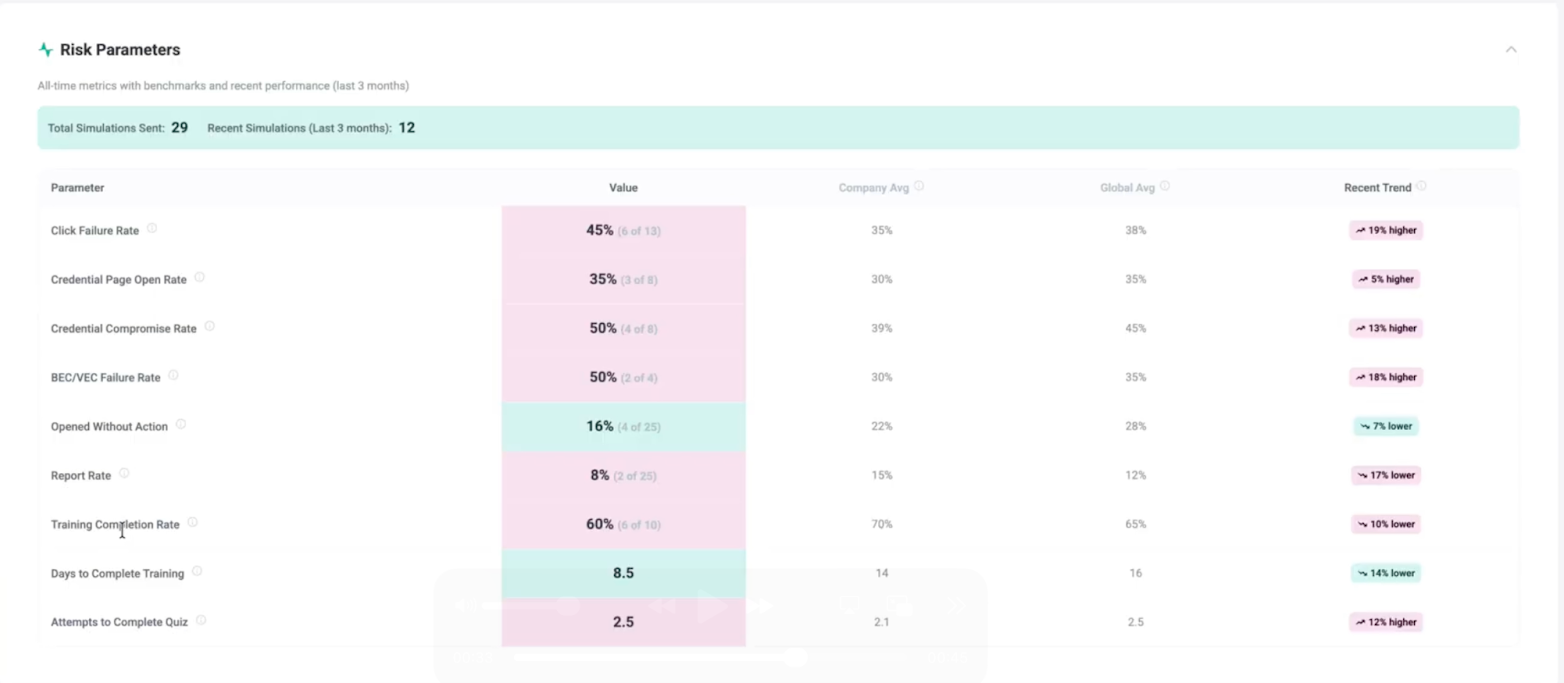Collapse the Risk Parameters section chevron
This screenshot has width=1564, height=683.
point(1511,49)
